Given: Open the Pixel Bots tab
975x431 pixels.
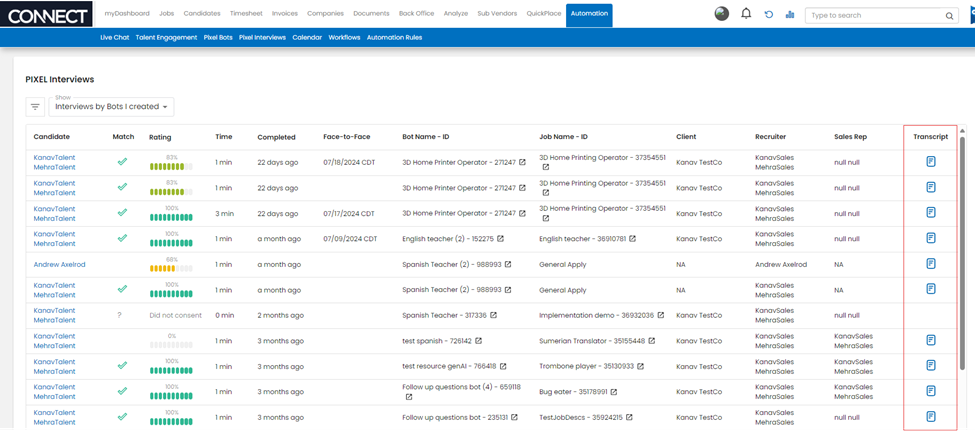Looking at the screenshot, I should point(217,37).
